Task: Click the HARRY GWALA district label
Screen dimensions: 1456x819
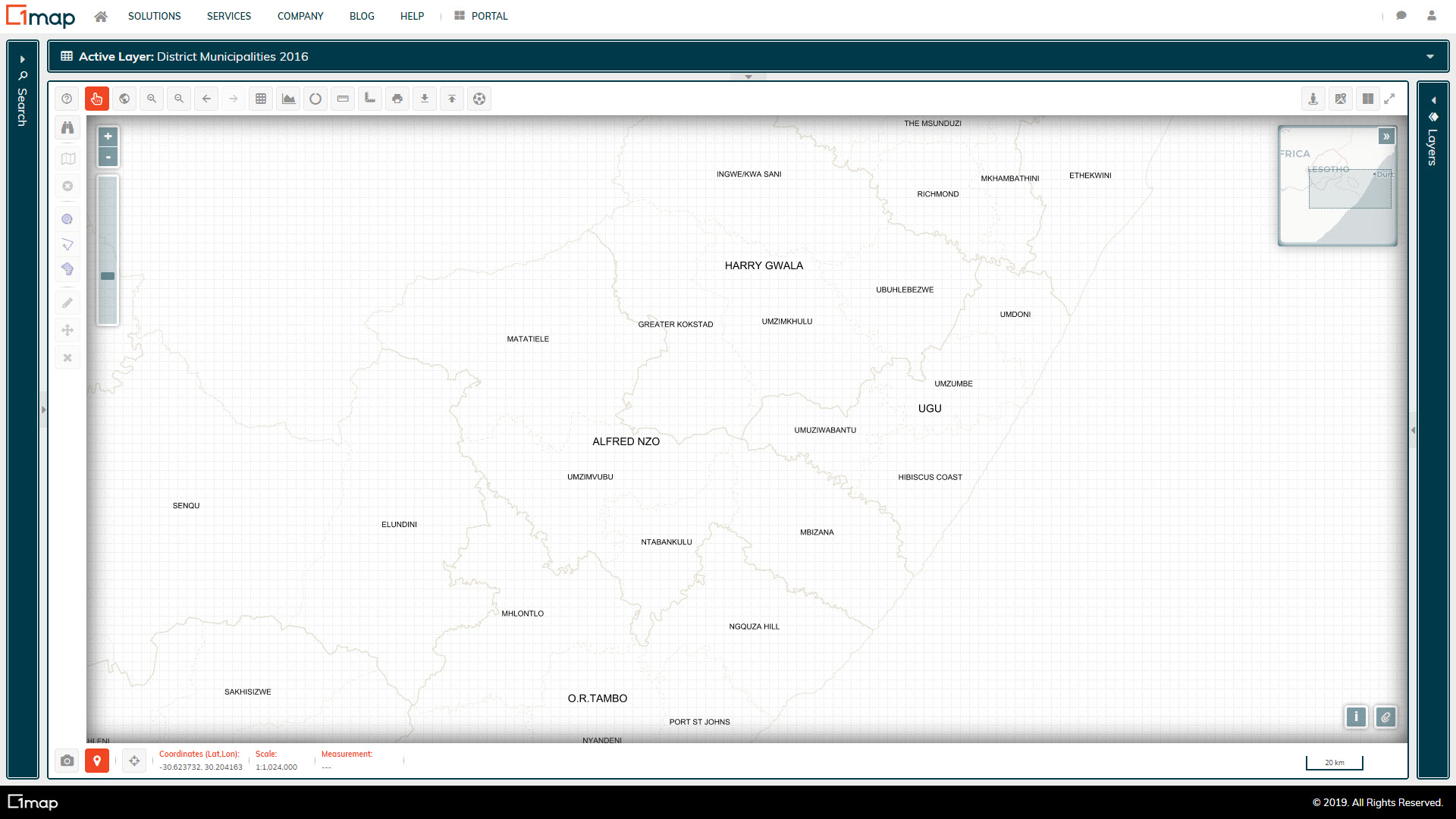Action: coord(764,265)
